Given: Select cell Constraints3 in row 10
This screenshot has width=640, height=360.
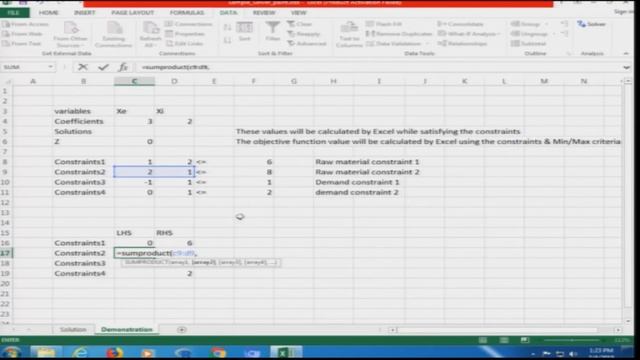Looking at the screenshot, I should point(83,182).
